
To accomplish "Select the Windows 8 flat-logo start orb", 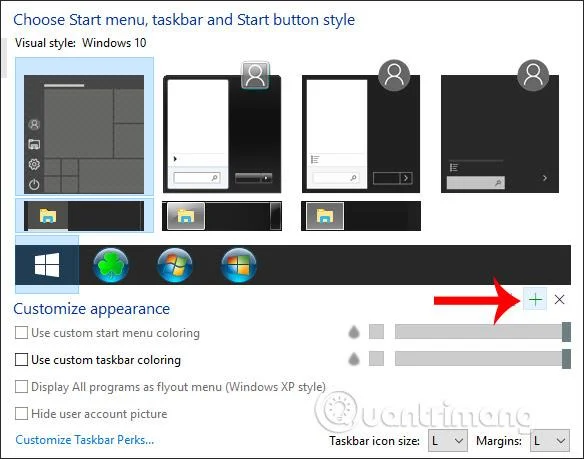I will pyautogui.click(x=239, y=266).
